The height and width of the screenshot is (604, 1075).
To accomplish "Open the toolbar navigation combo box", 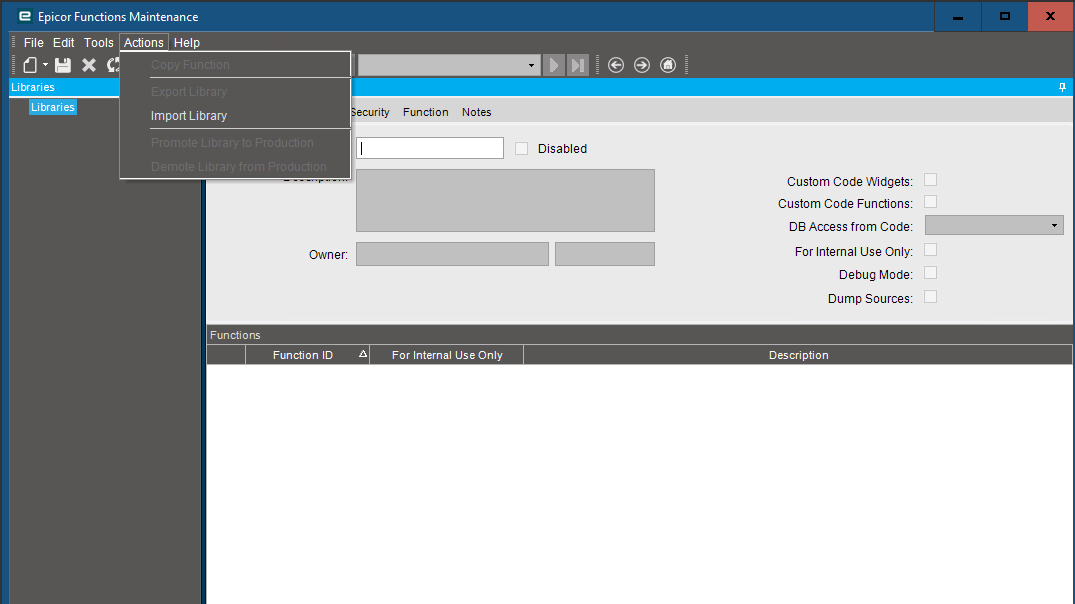I will point(449,65).
